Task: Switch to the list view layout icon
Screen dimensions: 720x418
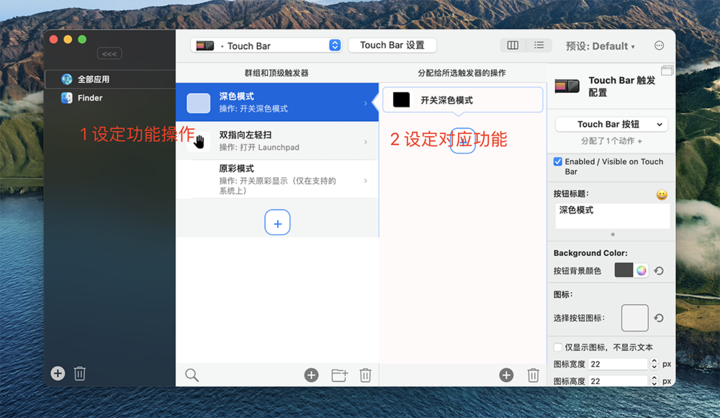Action: pyautogui.click(x=539, y=45)
